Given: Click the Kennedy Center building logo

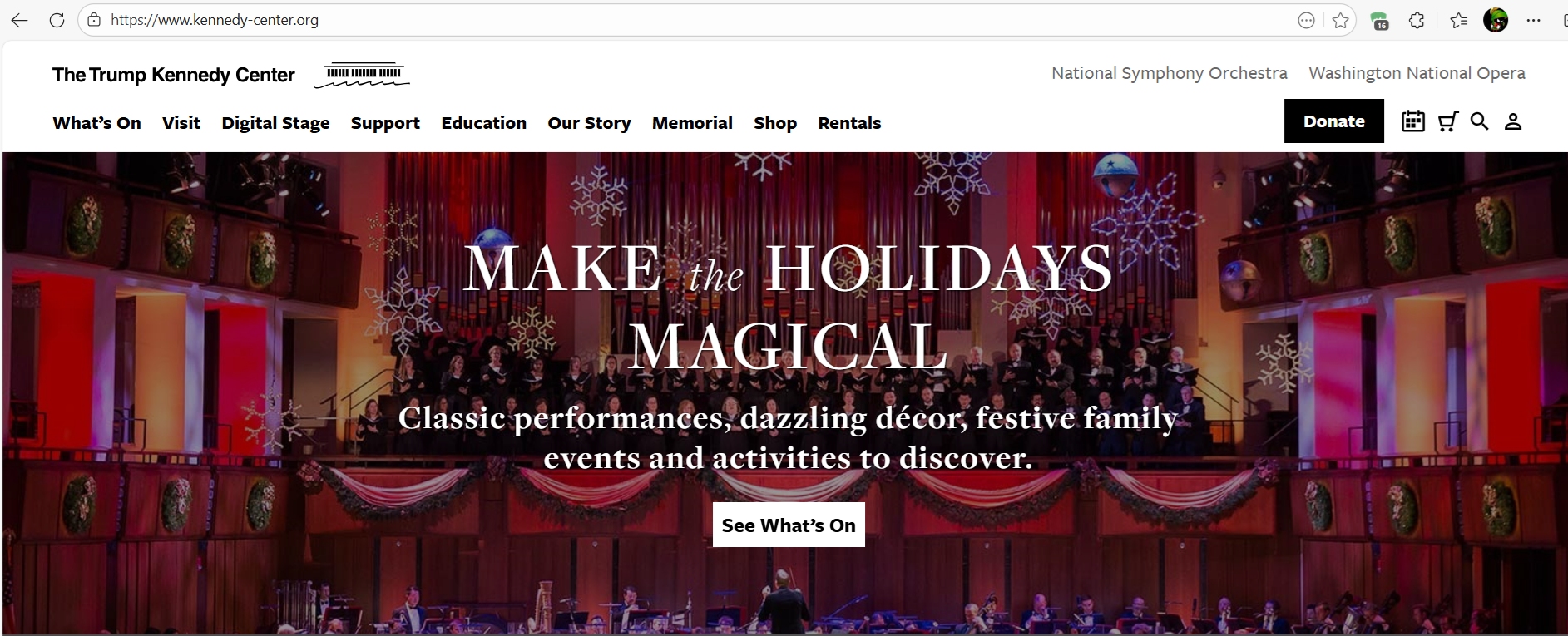Looking at the screenshot, I should click(363, 75).
